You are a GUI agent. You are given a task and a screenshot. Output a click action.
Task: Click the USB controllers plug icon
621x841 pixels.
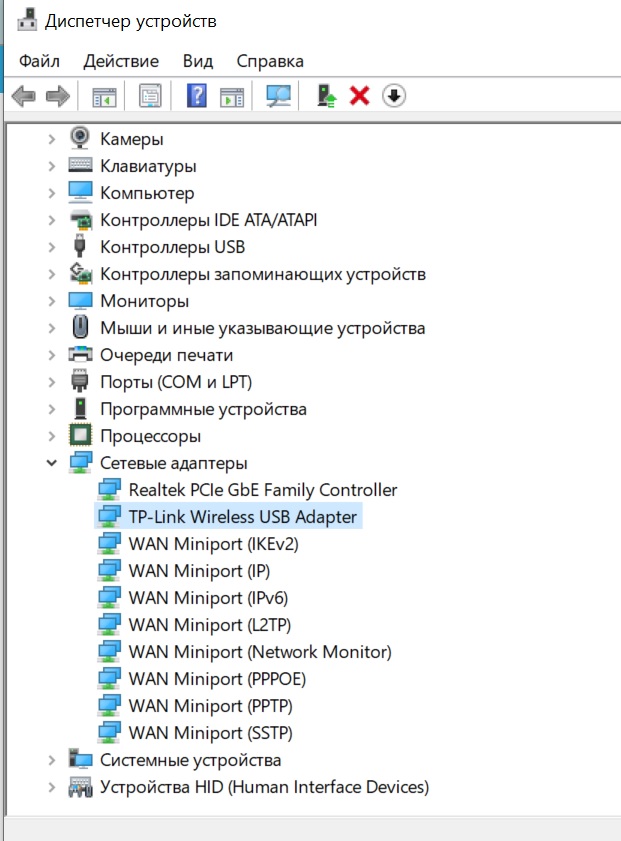80,246
